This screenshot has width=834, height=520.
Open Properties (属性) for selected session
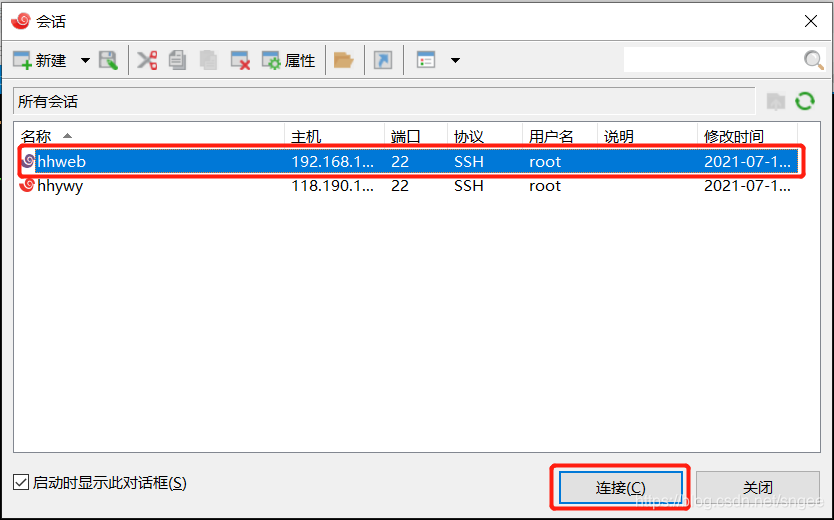tap(289, 61)
